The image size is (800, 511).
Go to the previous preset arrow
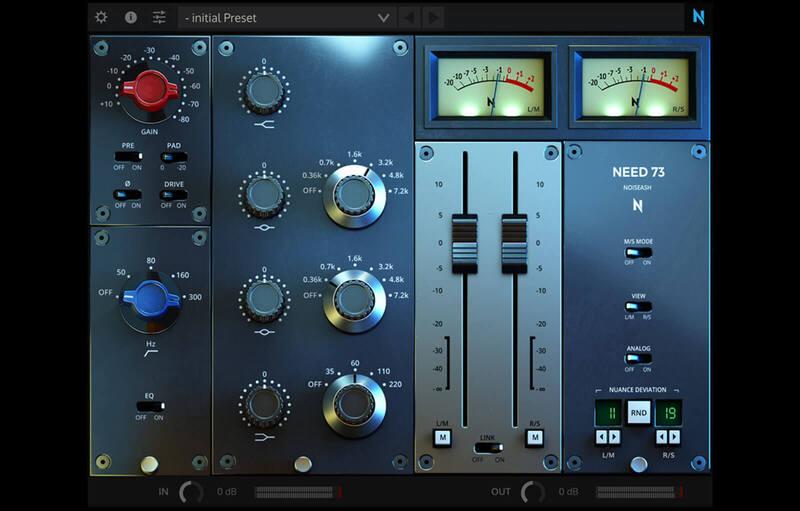coord(409,17)
